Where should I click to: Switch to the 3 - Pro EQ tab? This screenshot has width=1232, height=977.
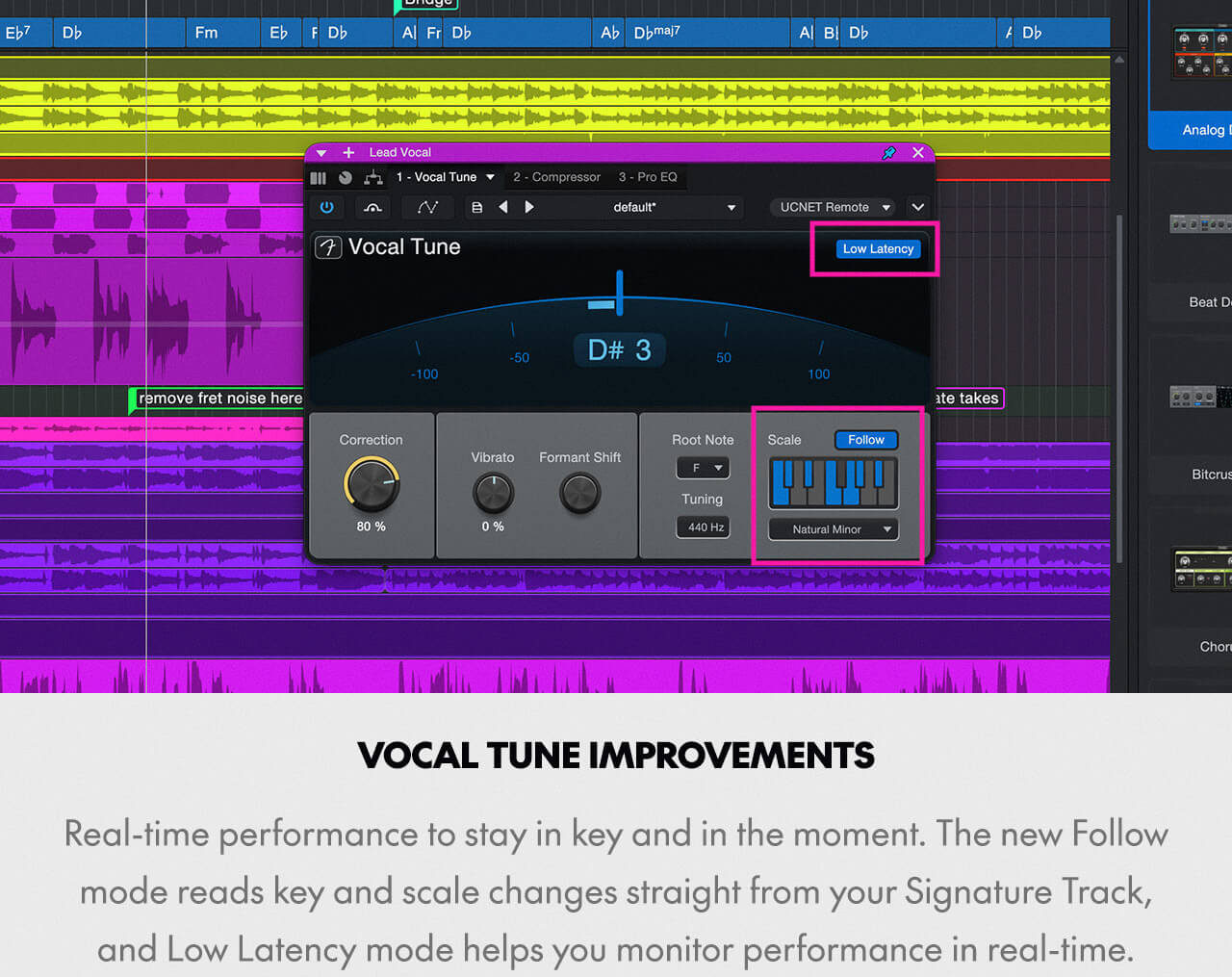click(x=648, y=177)
